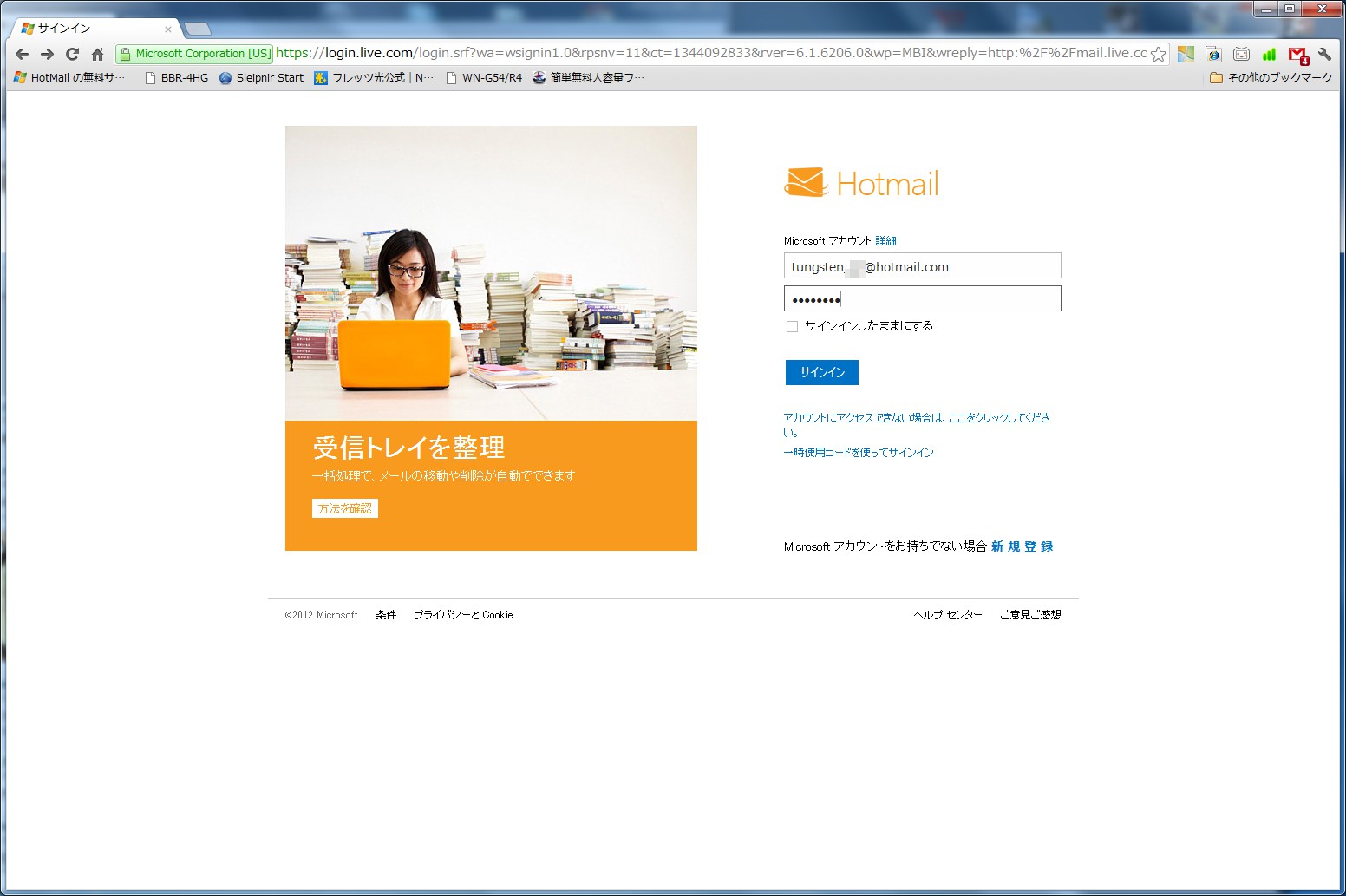Maximize the browser window

click(1290, 9)
